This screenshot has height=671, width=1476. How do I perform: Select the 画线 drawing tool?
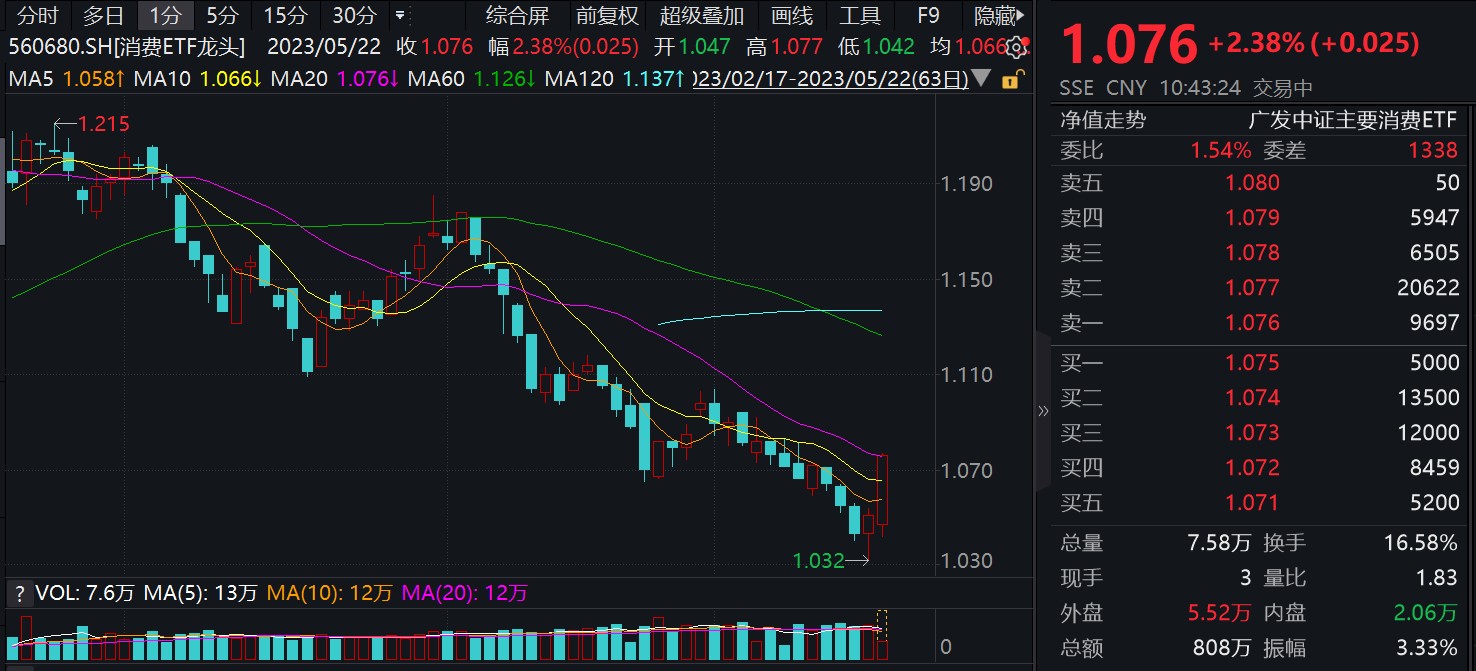pyautogui.click(x=793, y=15)
